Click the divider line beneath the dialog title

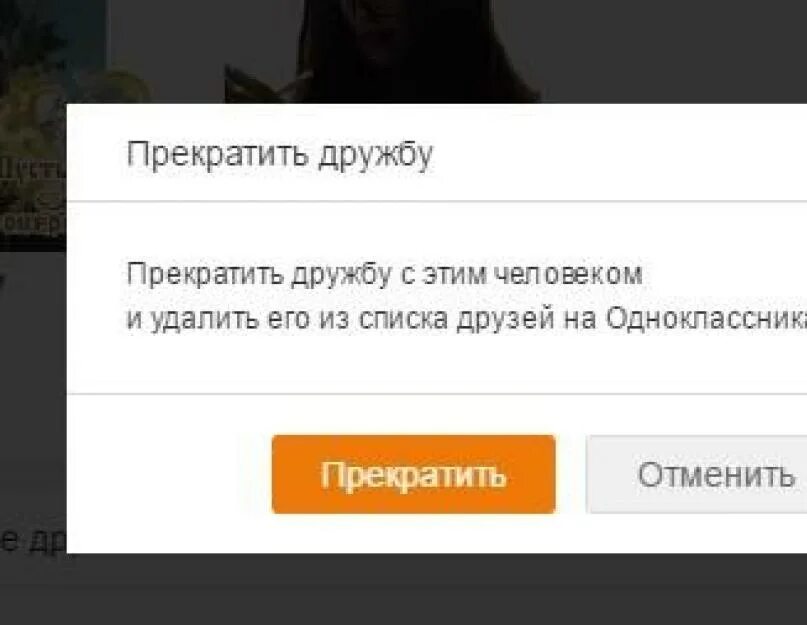[x=437, y=201]
